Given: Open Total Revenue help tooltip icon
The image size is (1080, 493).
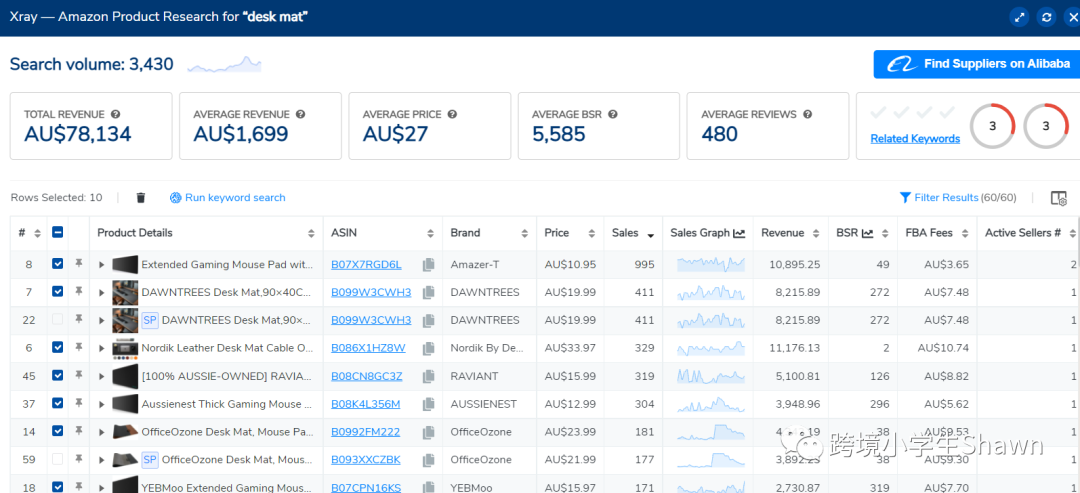Looking at the screenshot, I should [116, 114].
